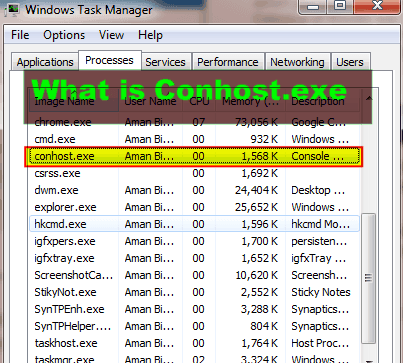Sort by User Name column header
Image resolution: width=403 pixels, height=363 pixels.
[x=150, y=101]
